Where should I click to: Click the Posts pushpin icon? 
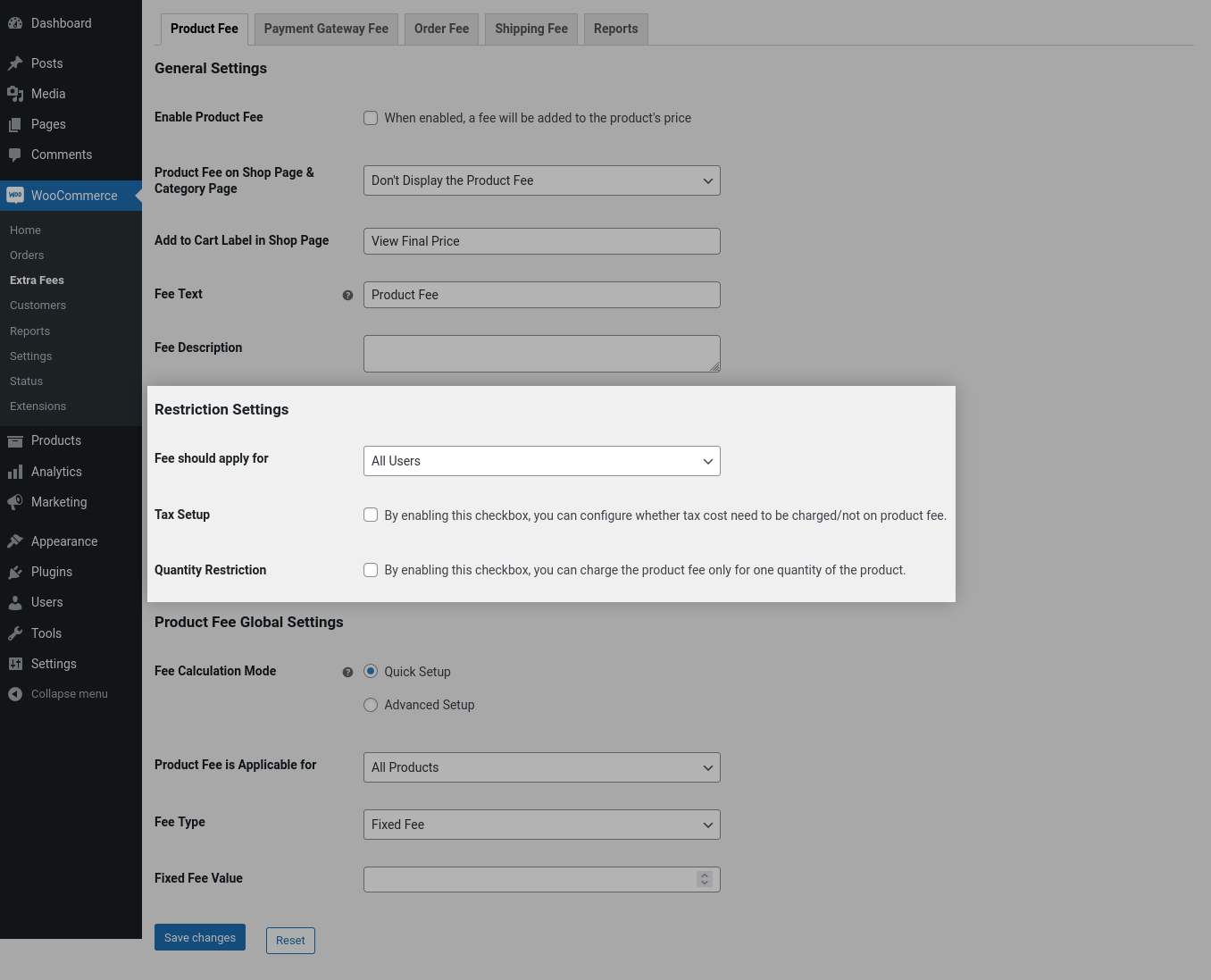[14, 63]
